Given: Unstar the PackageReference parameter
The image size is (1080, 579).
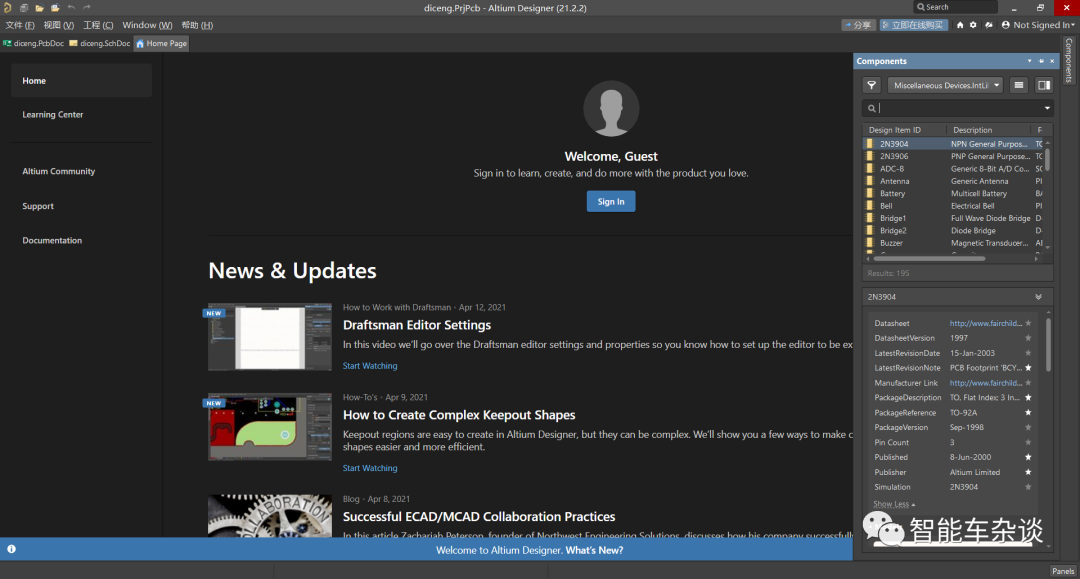Looking at the screenshot, I should 1028,412.
